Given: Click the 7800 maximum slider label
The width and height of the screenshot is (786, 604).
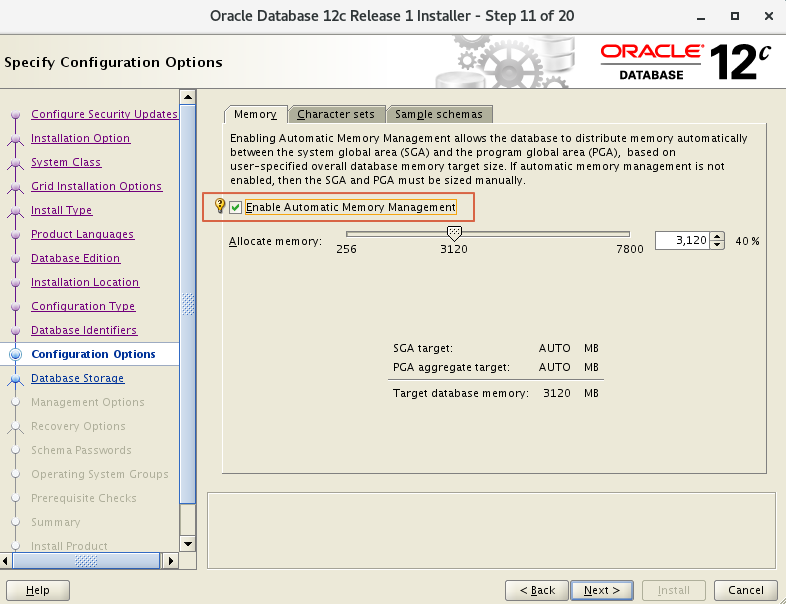Looking at the screenshot, I should 630,249.
